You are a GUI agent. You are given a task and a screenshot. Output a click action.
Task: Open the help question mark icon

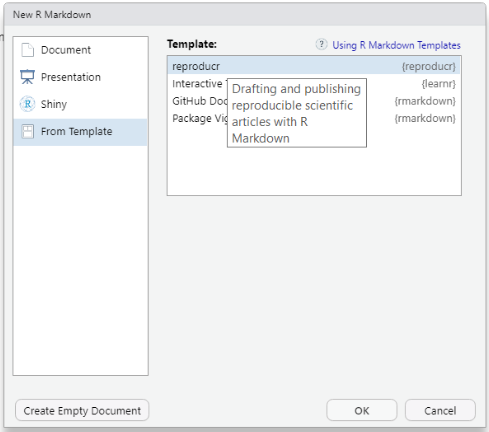click(321, 44)
